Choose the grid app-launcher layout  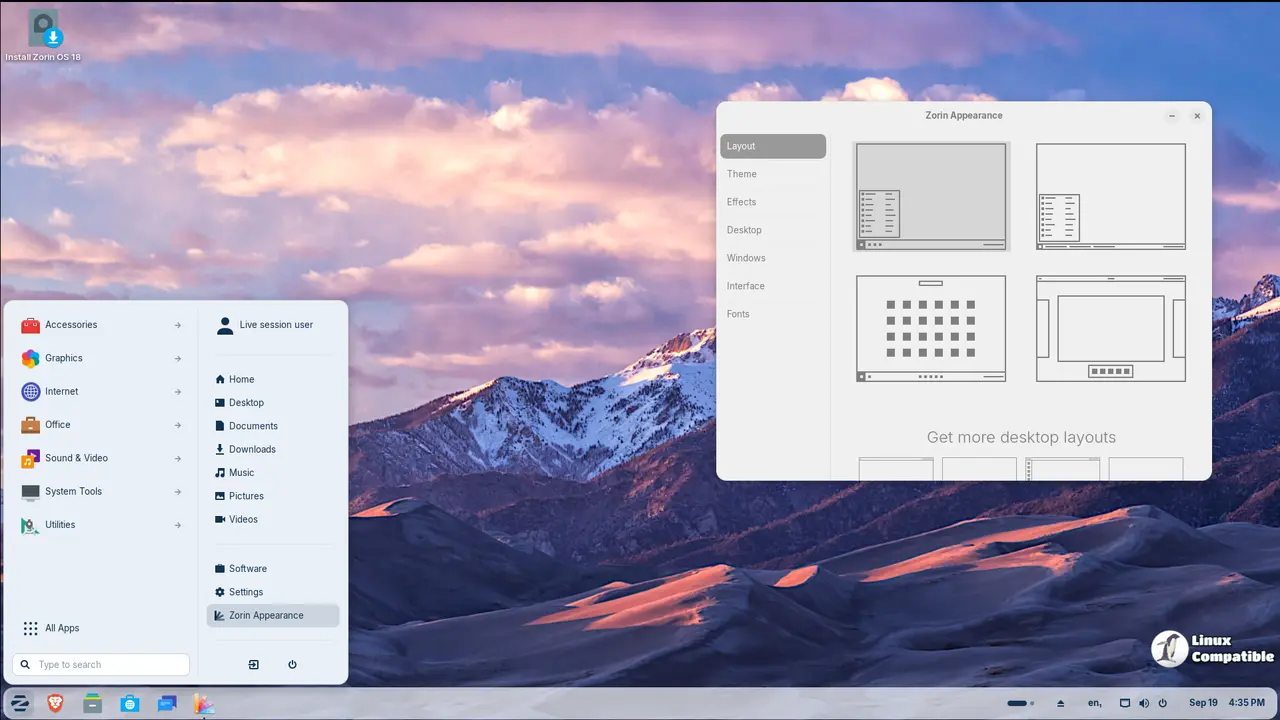[x=930, y=328]
